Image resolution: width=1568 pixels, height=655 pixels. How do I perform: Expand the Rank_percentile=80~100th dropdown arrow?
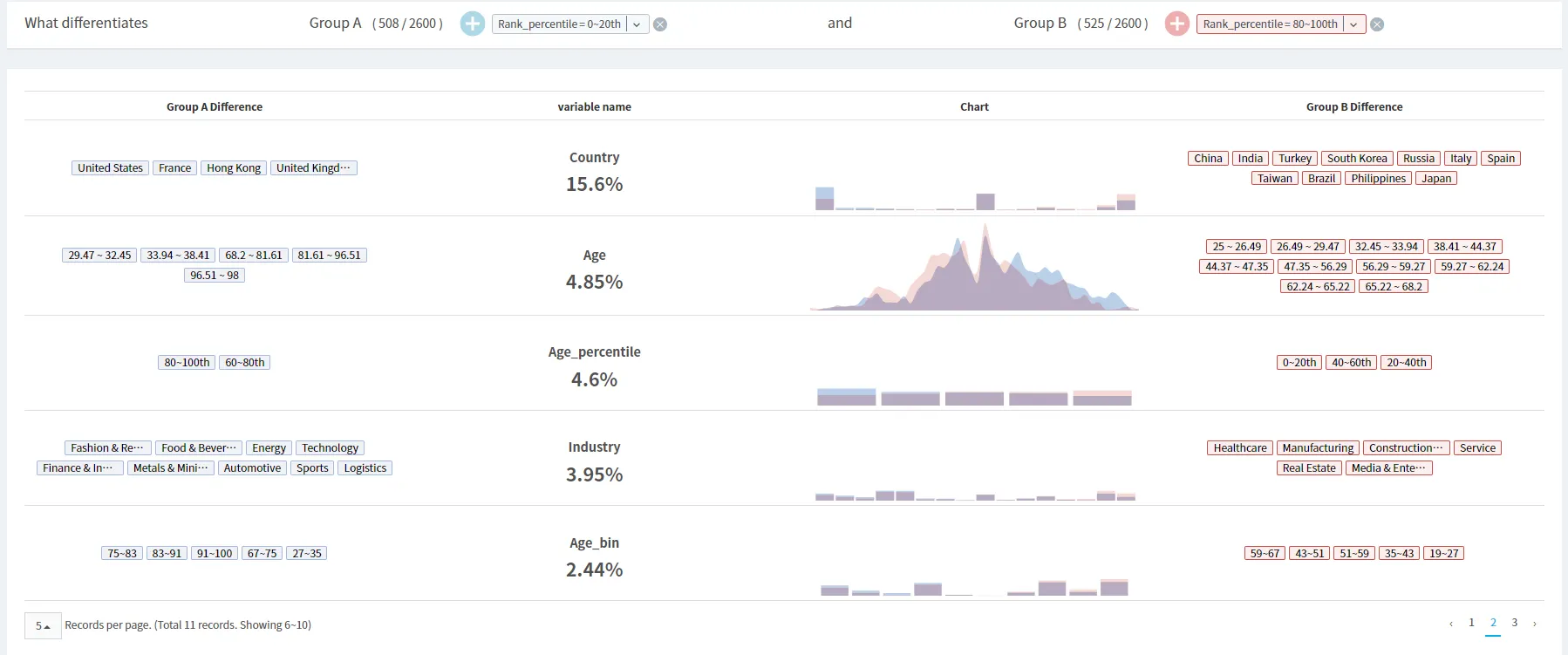click(1354, 24)
